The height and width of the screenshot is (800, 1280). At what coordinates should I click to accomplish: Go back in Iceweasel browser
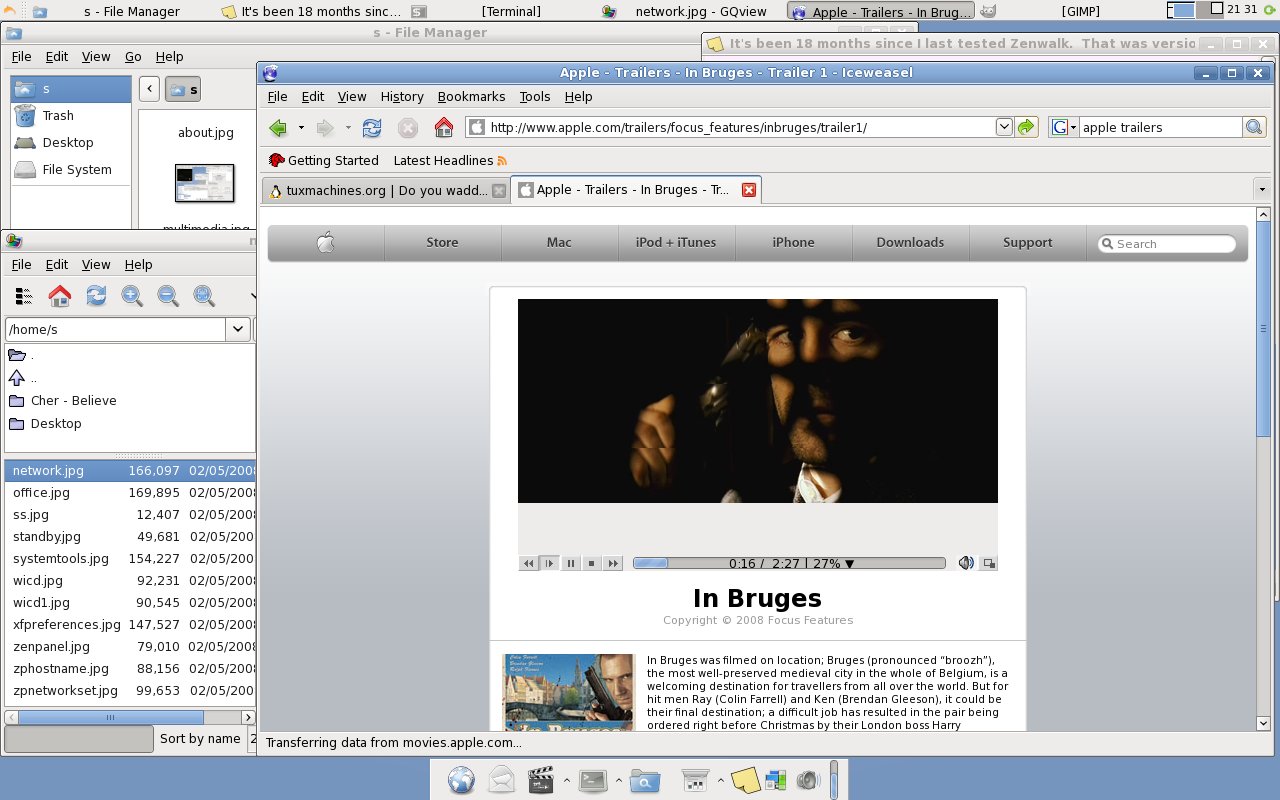click(278, 128)
